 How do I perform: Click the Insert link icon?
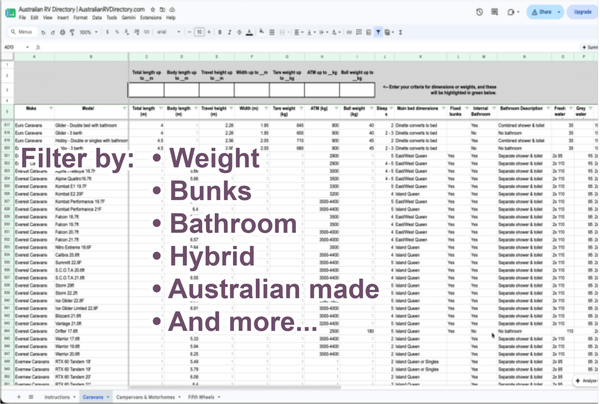(x=349, y=32)
